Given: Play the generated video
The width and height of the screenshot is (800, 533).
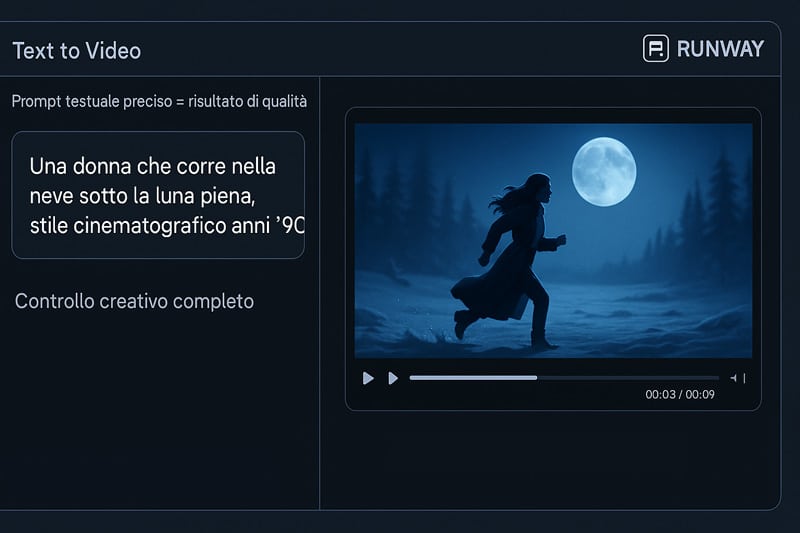Looking at the screenshot, I should point(368,378).
